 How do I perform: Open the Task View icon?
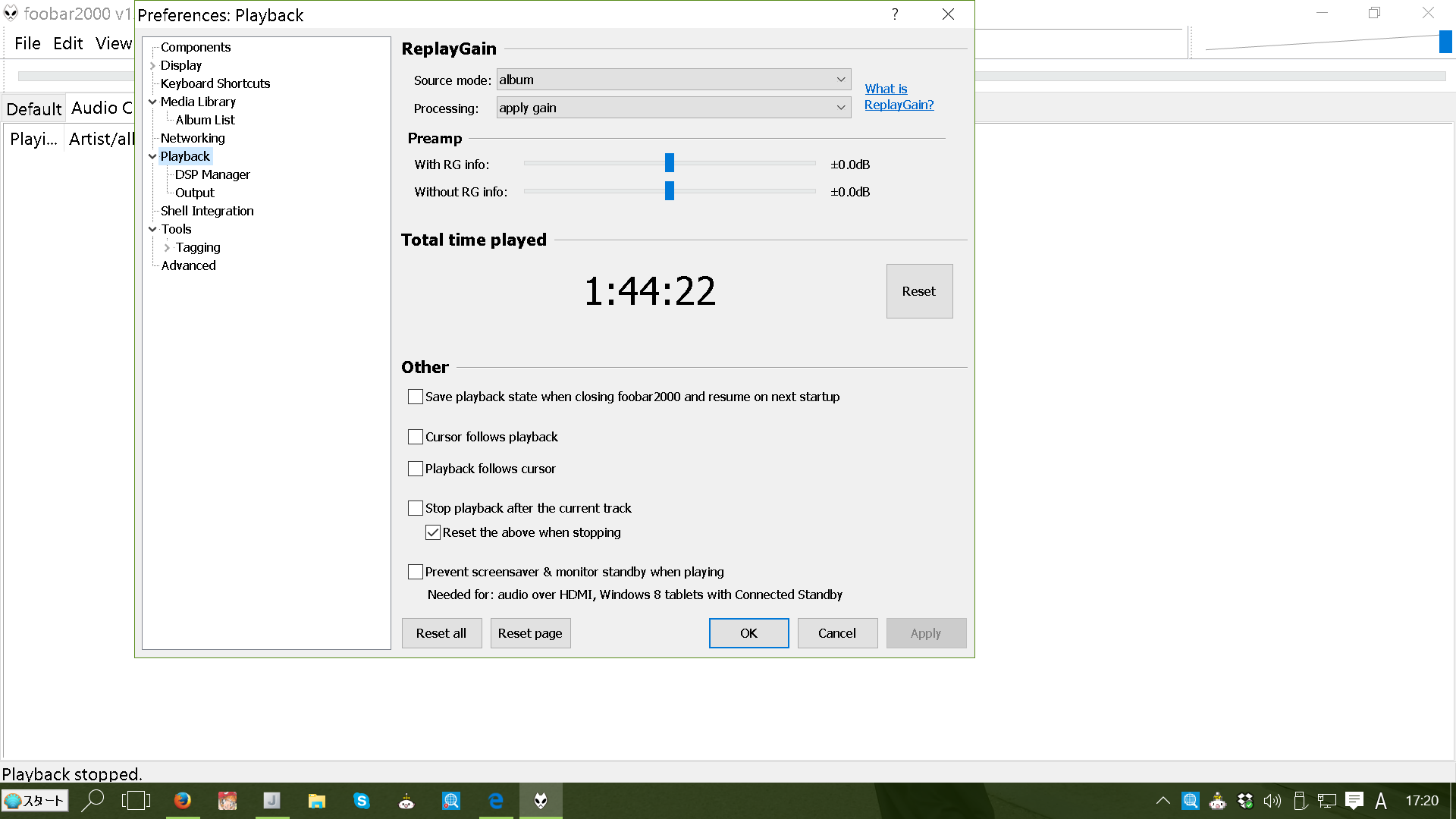pos(136,801)
